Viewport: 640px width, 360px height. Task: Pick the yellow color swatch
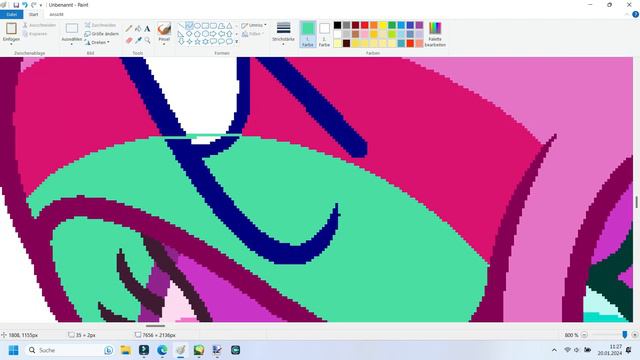point(383,25)
